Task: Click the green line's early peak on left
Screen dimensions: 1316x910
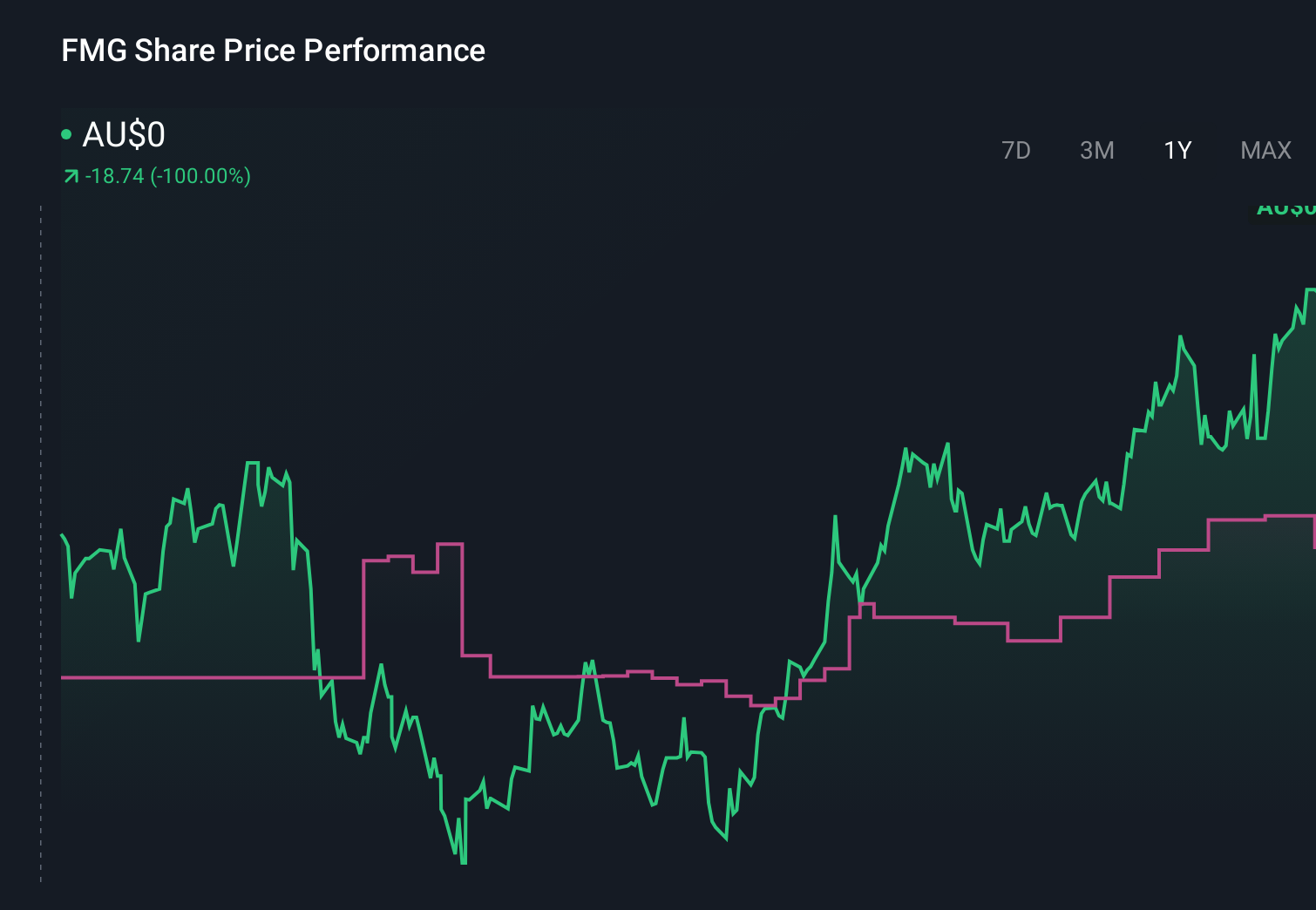Action: click(x=253, y=463)
